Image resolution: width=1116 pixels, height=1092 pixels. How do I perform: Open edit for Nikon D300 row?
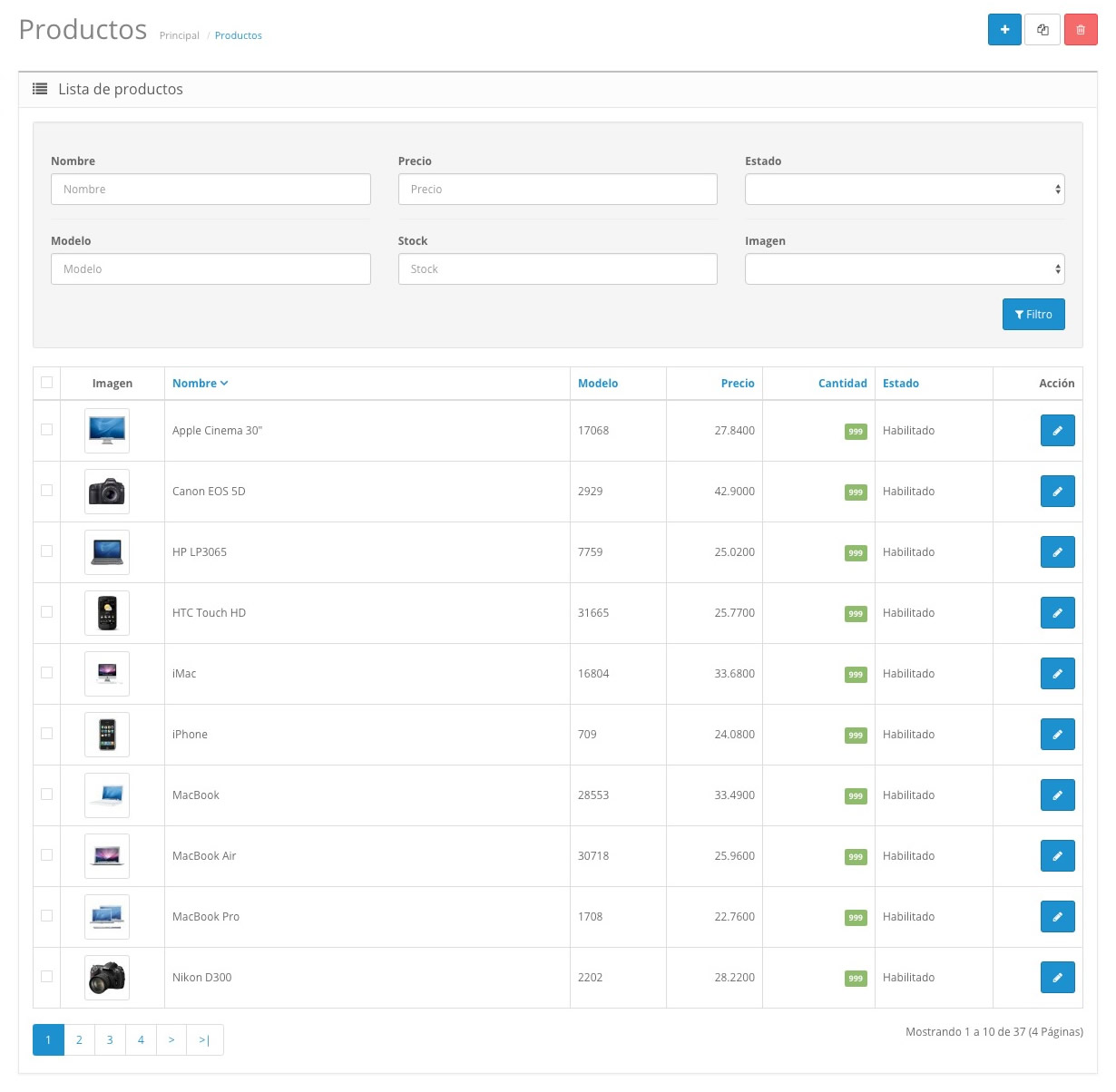[x=1057, y=978]
